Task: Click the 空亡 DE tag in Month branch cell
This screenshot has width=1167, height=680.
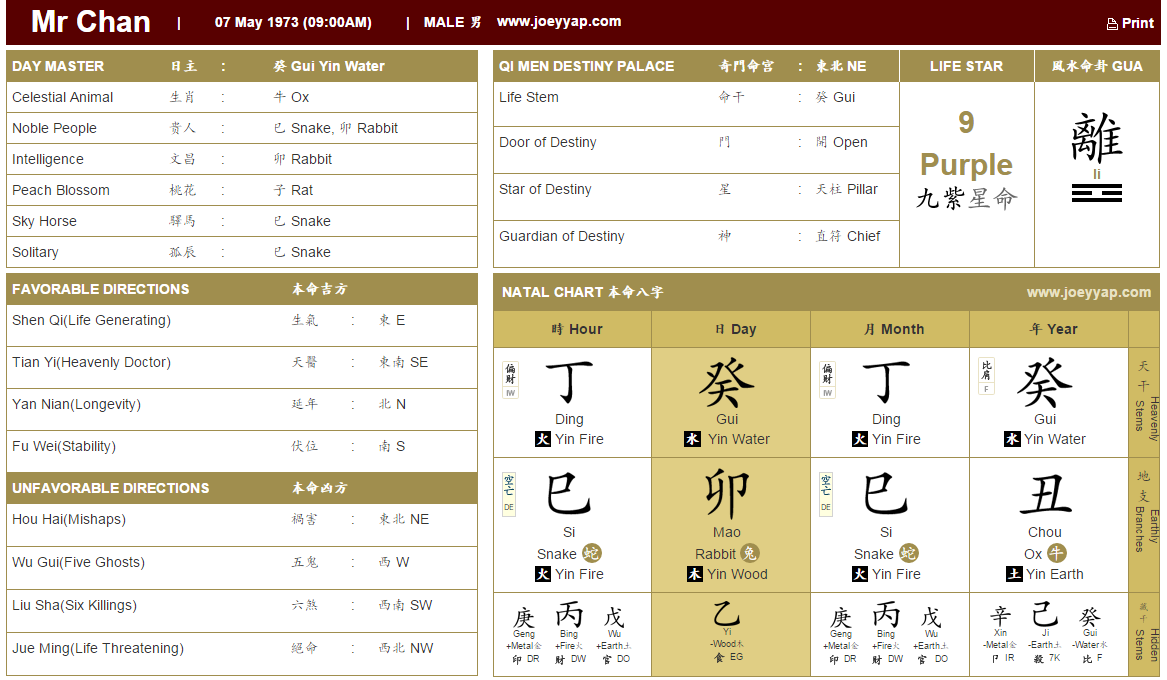Action: coord(826,493)
